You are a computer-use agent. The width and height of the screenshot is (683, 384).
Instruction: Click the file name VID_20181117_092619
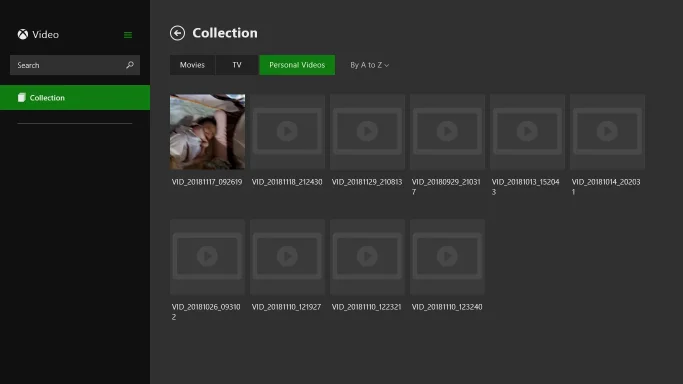207,182
